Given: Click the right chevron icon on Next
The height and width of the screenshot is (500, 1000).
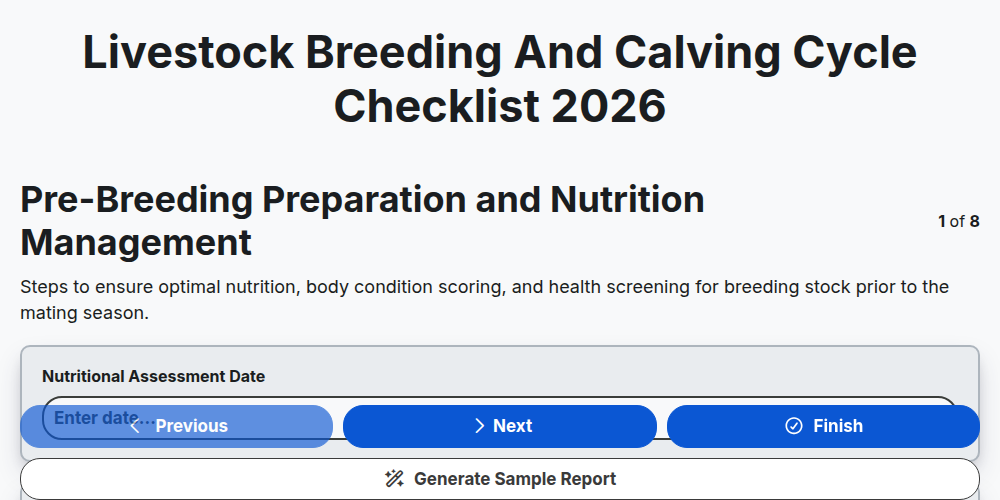Looking at the screenshot, I should (480, 426).
